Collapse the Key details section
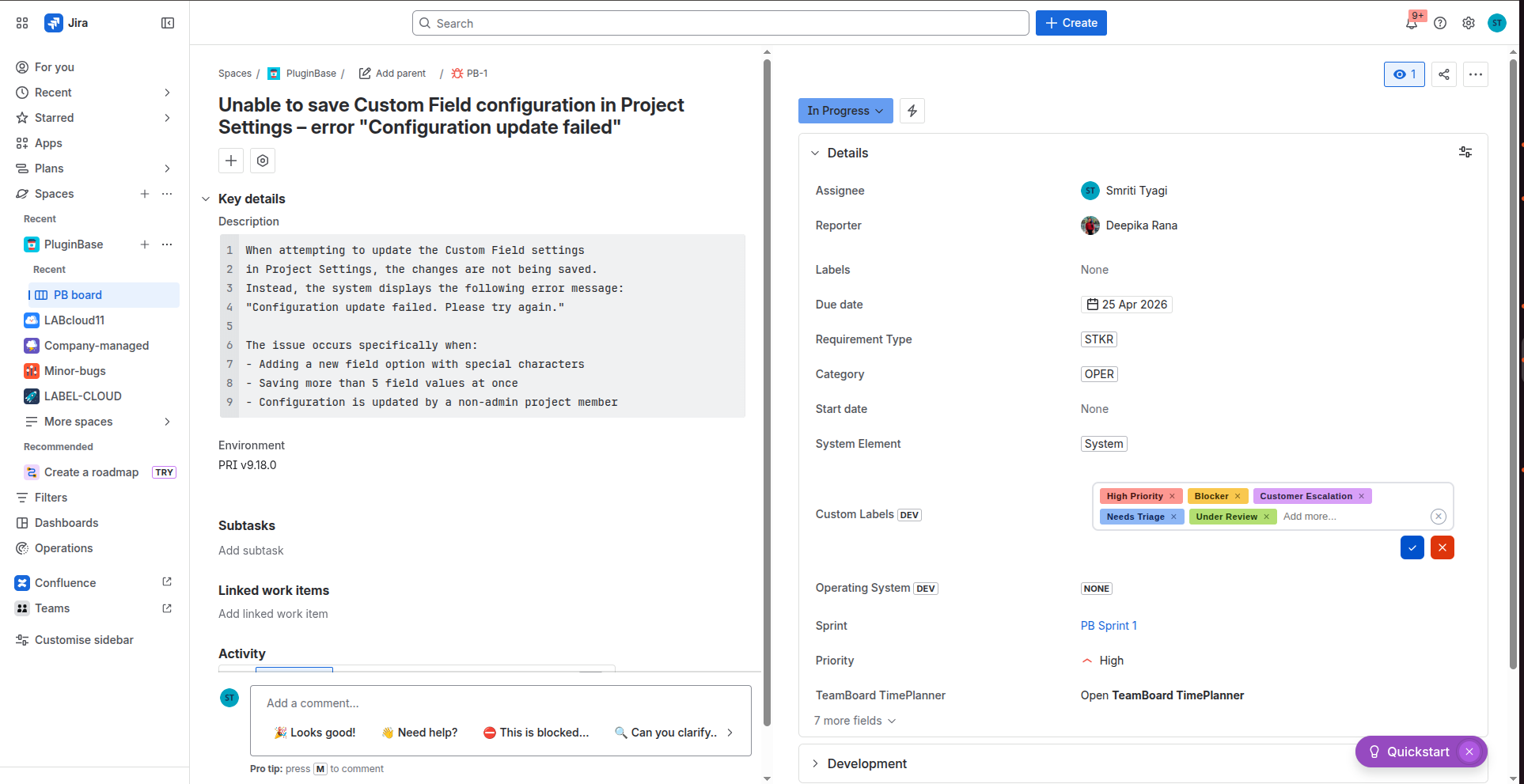1524x784 pixels. [x=206, y=199]
